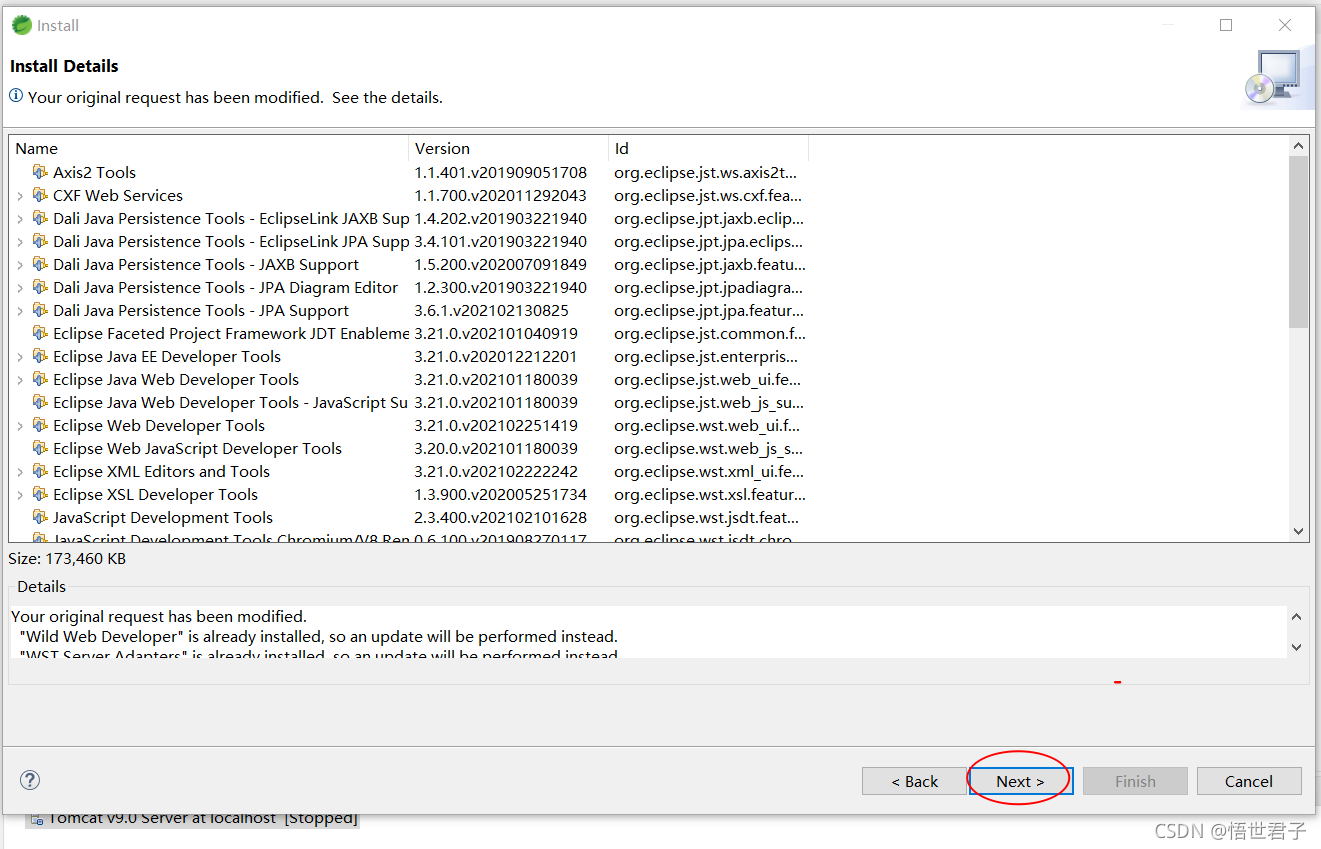Expand Eclipse Java EE Developer Tools node
This screenshot has width=1321, height=849.
point(20,356)
